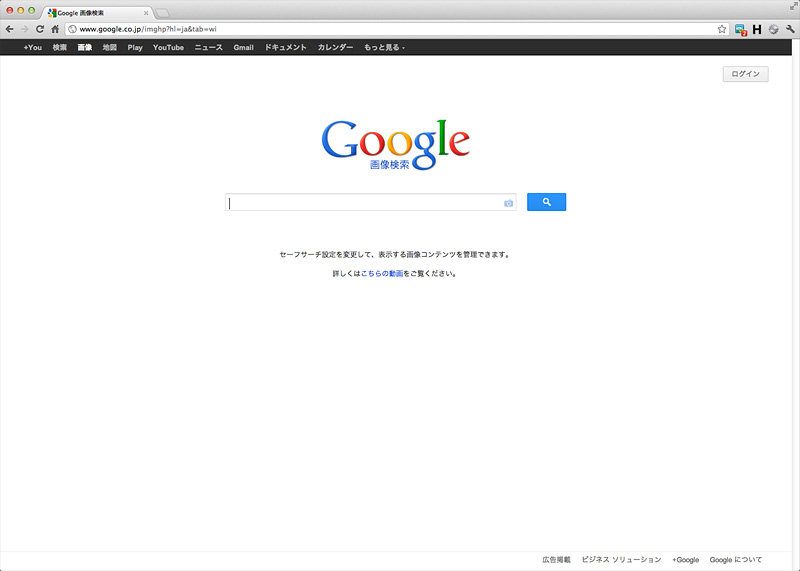This screenshot has height=571, width=800.
Task: Open the +Google footer link
Action: pyautogui.click(x=685, y=560)
